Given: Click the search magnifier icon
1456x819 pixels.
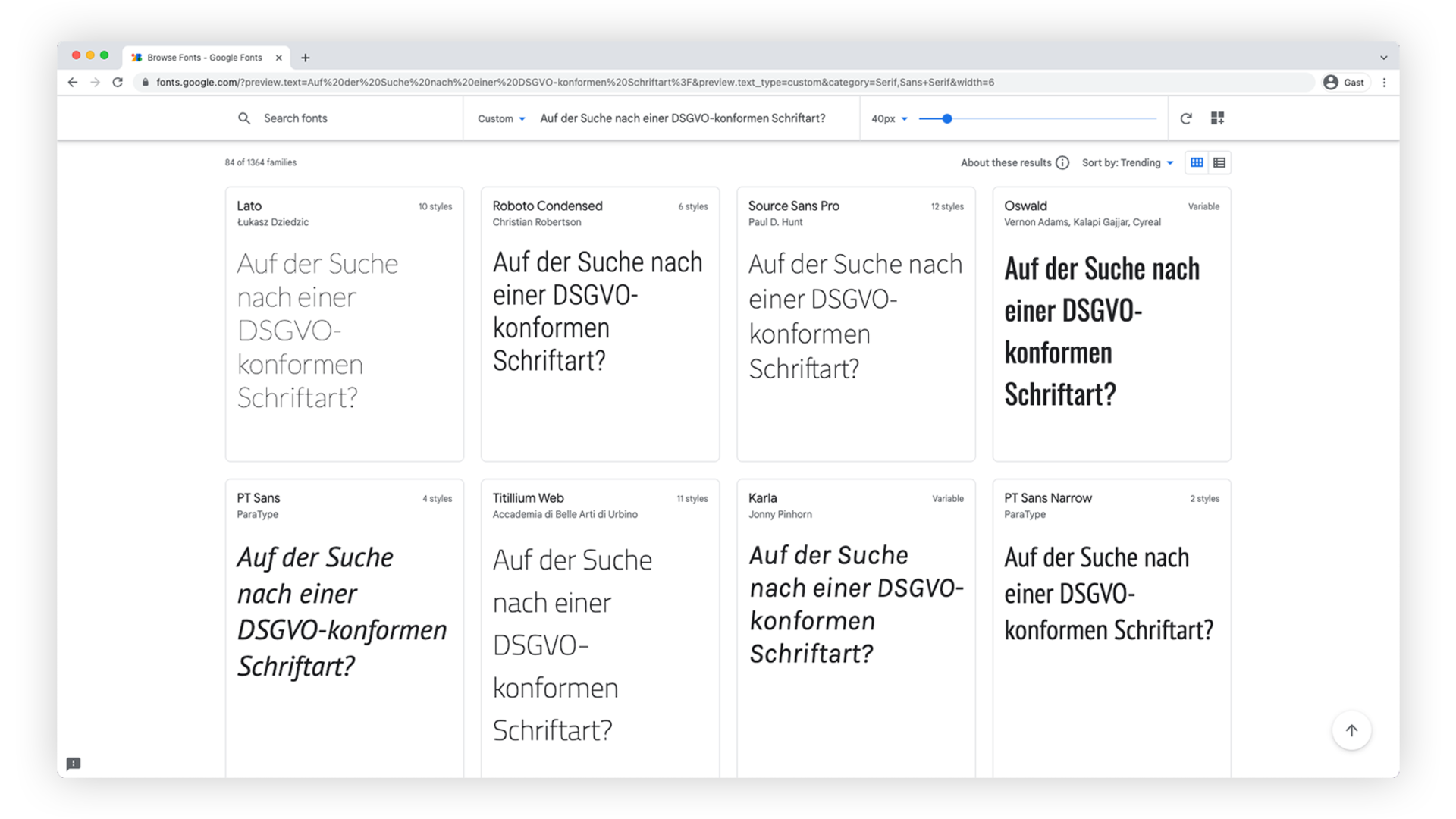Looking at the screenshot, I should [x=244, y=118].
